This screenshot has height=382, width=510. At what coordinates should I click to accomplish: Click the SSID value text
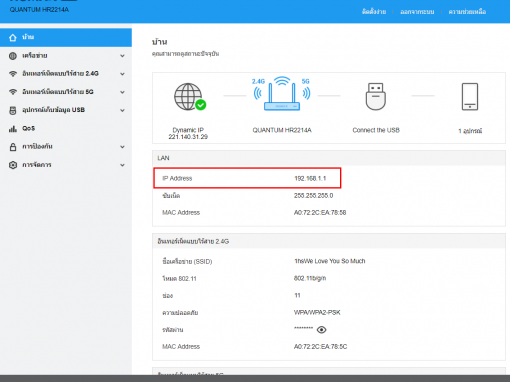tap(330, 261)
